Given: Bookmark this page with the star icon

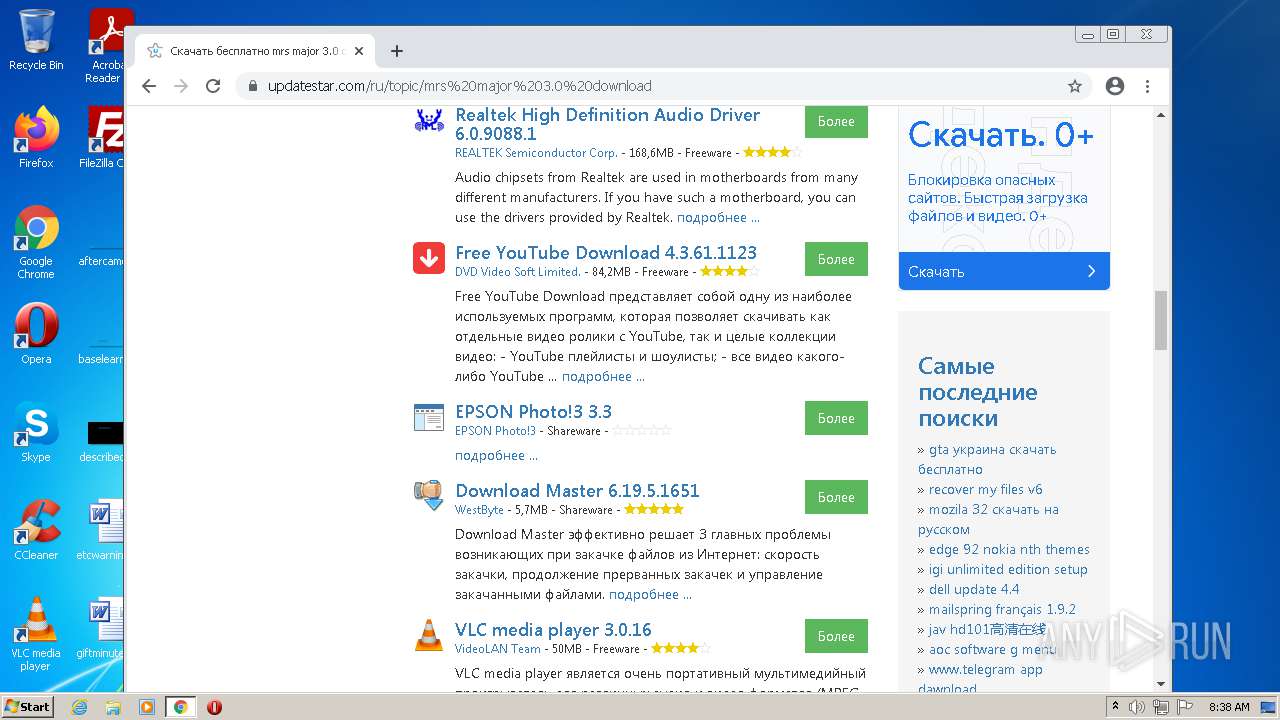Looking at the screenshot, I should [x=1075, y=86].
